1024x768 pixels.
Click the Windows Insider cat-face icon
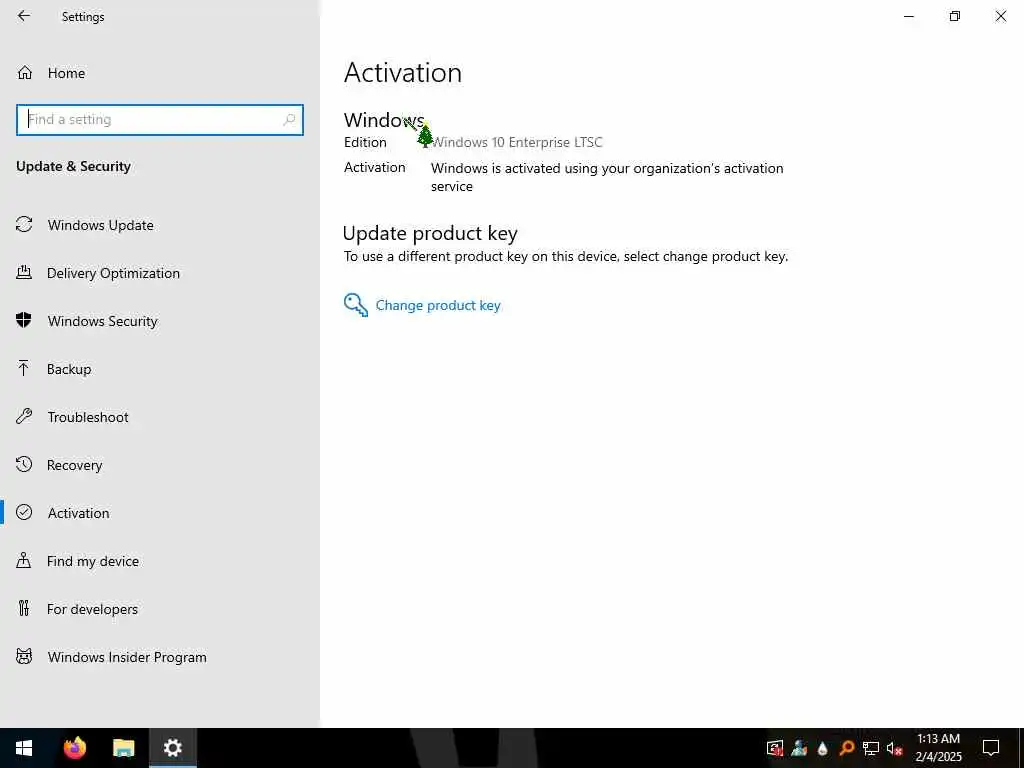coord(24,656)
